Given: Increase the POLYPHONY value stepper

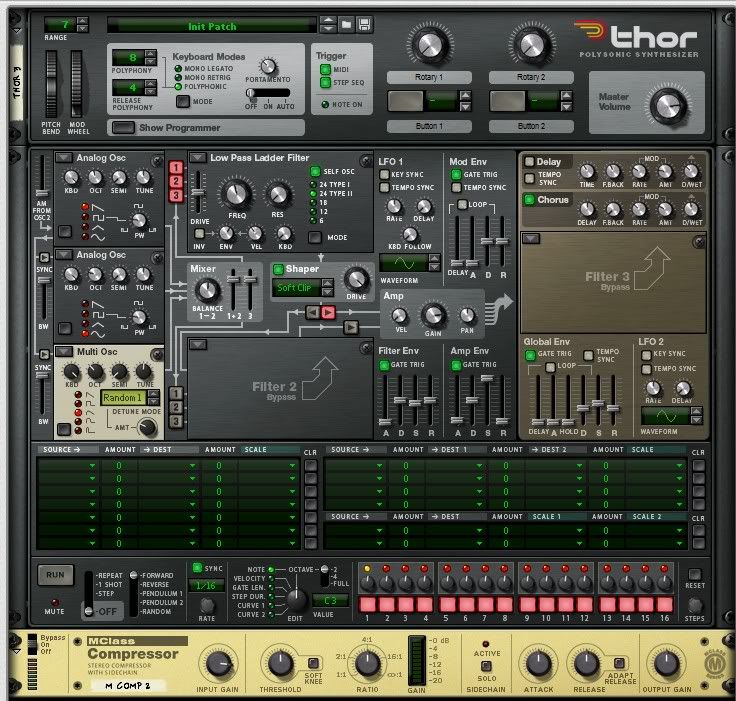Looking at the screenshot, I should tap(150, 54).
